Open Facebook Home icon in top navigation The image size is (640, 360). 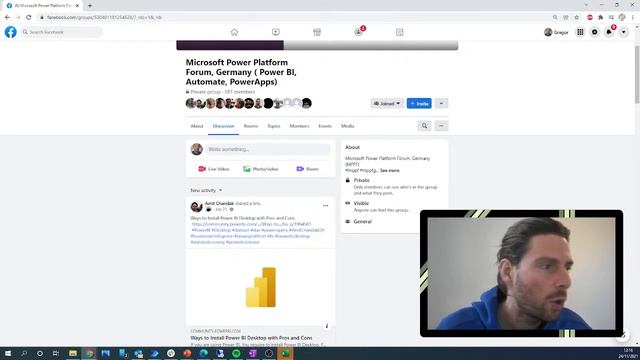(234, 32)
